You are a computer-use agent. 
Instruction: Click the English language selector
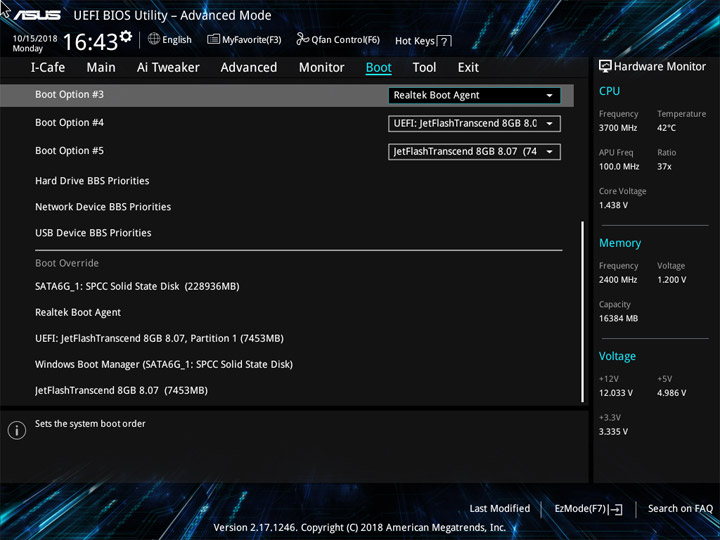[170, 39]
